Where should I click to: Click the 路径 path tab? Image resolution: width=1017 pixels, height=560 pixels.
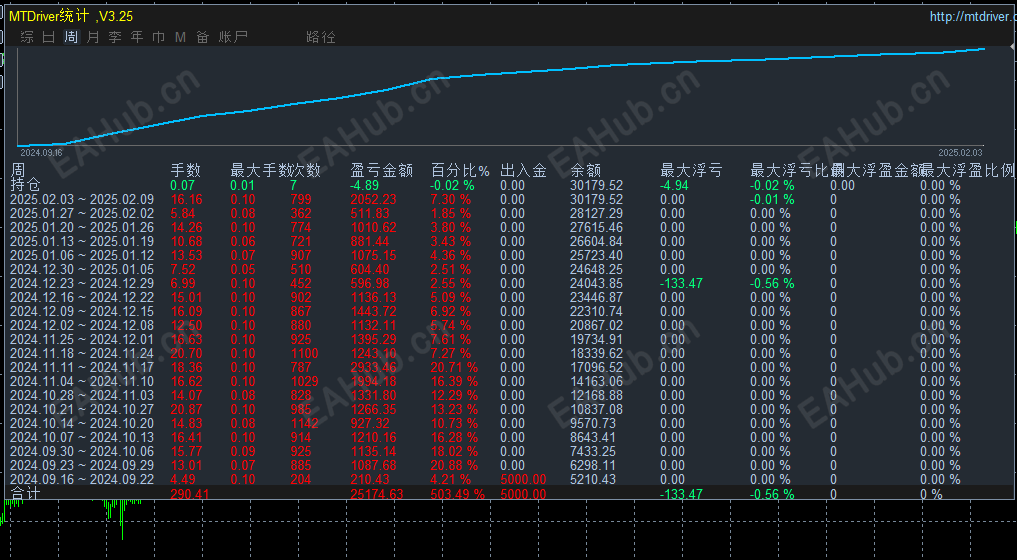(321, 37)
